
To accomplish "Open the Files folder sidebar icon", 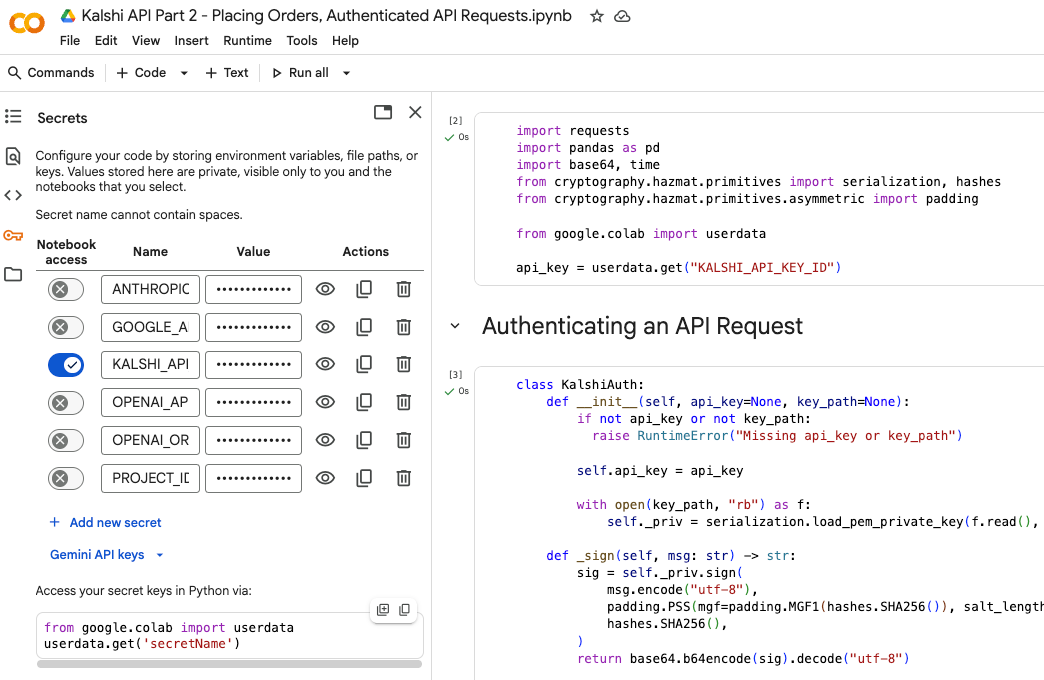I will coord(13,274).
